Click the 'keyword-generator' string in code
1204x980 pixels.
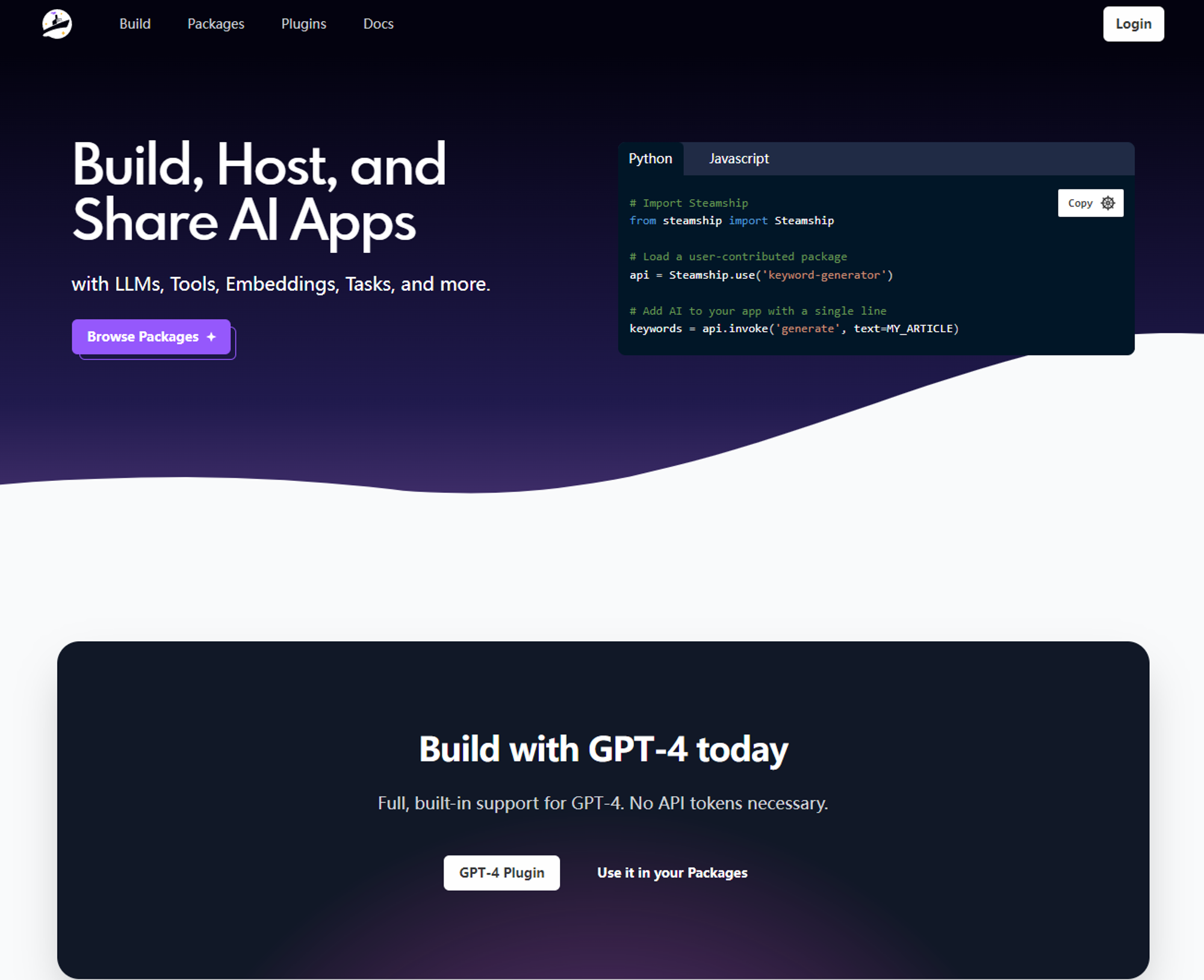[824, 275]
